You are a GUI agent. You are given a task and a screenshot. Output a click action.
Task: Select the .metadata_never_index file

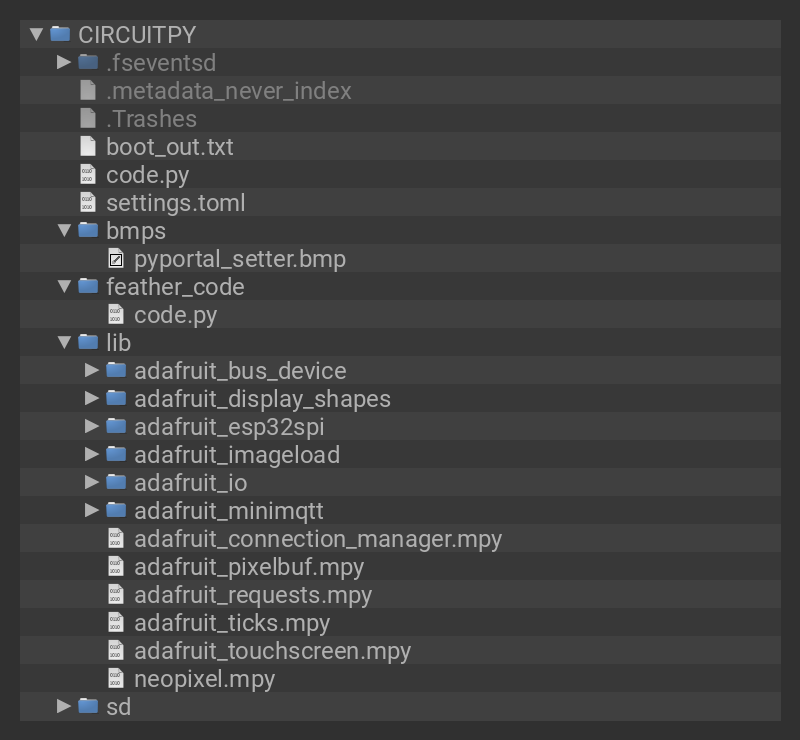coord(228,91)
